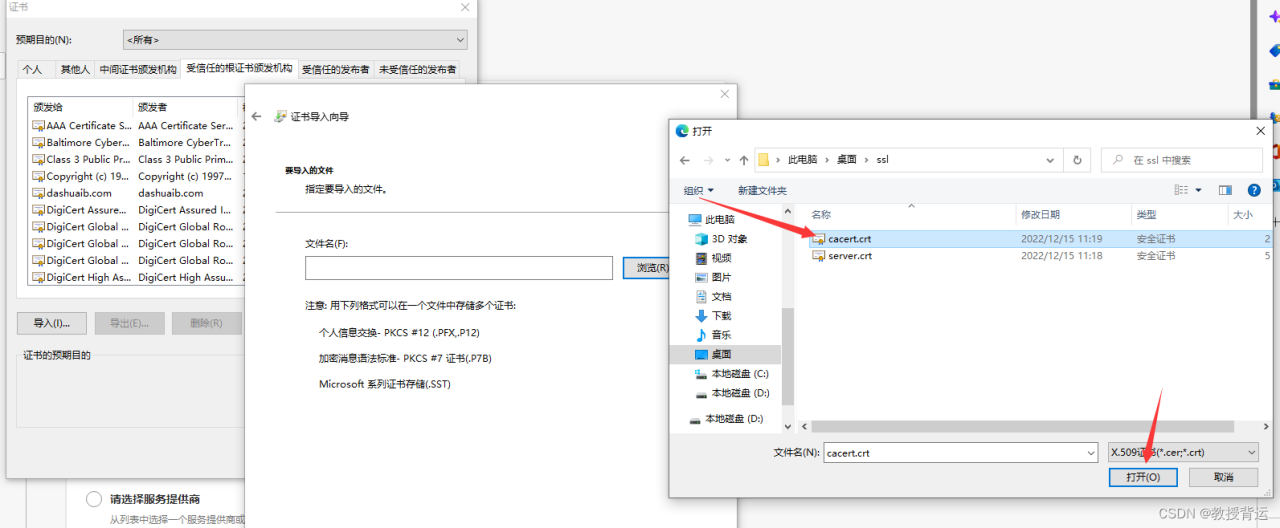Click the wizard back arrow
This screenshot has height=528, width=1280.
pyautogui.click(x=256, y=117)
